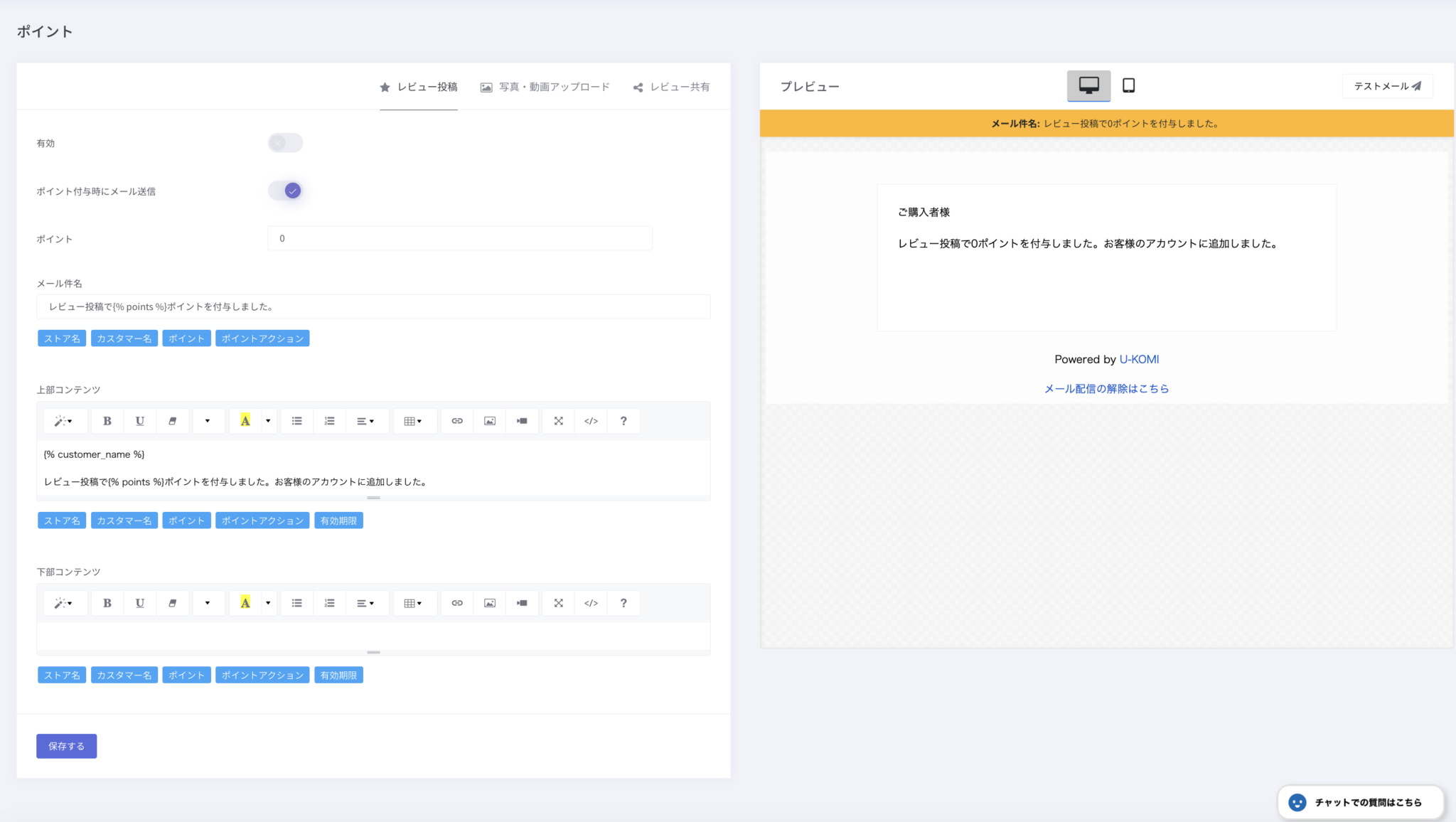Click the unordered list icon in the 上部コンテンツ toolbar
This screenshot has width=1456, height=822.
pos(297,421)
